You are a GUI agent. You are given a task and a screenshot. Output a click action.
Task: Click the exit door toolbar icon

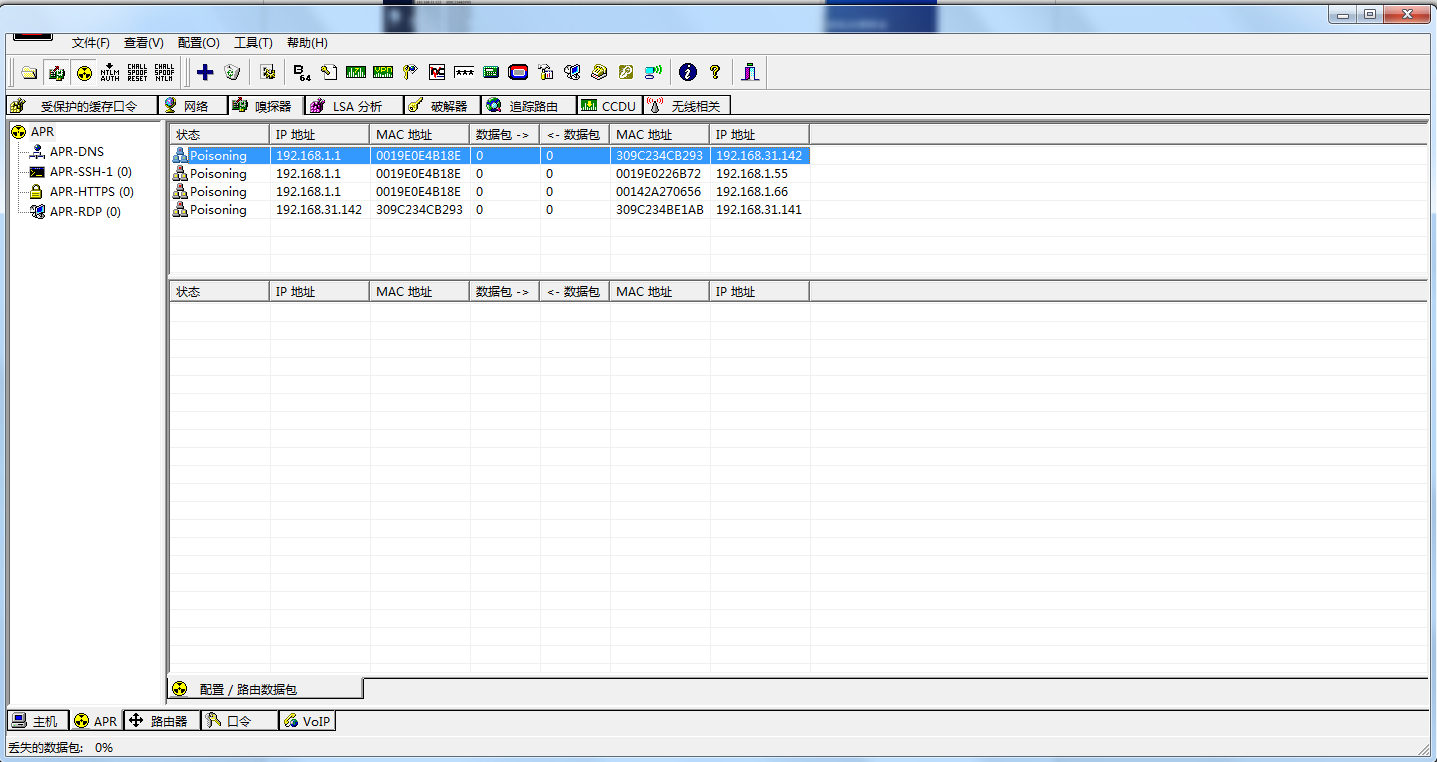tap(750, 72)
